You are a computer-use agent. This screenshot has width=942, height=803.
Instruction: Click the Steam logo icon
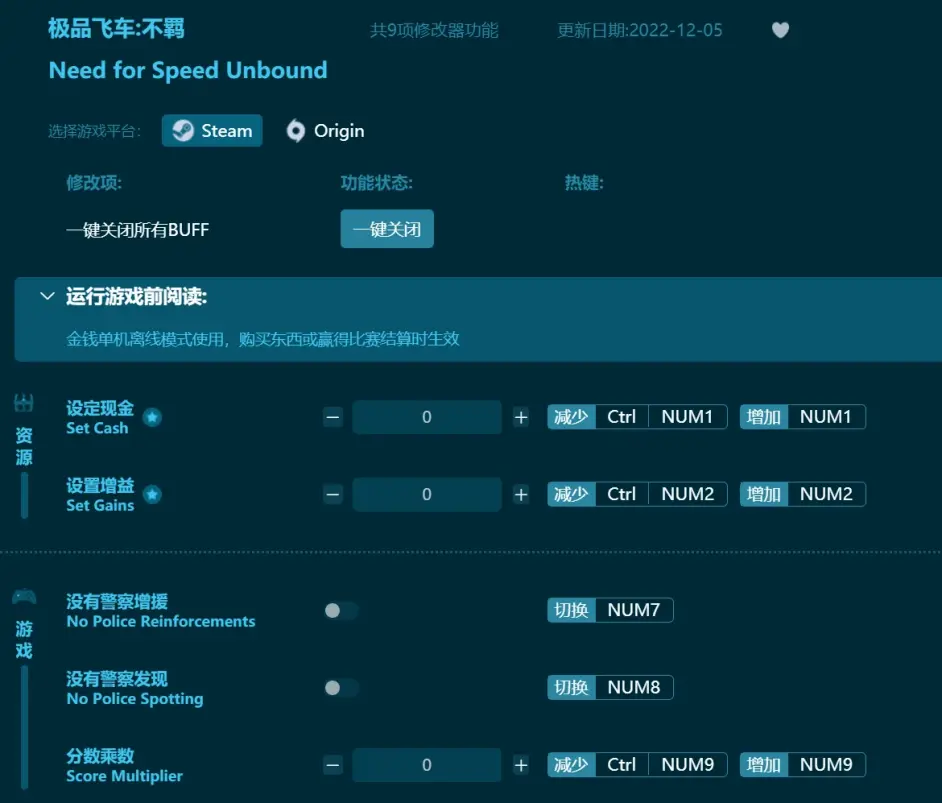click(x=183, y=130)
